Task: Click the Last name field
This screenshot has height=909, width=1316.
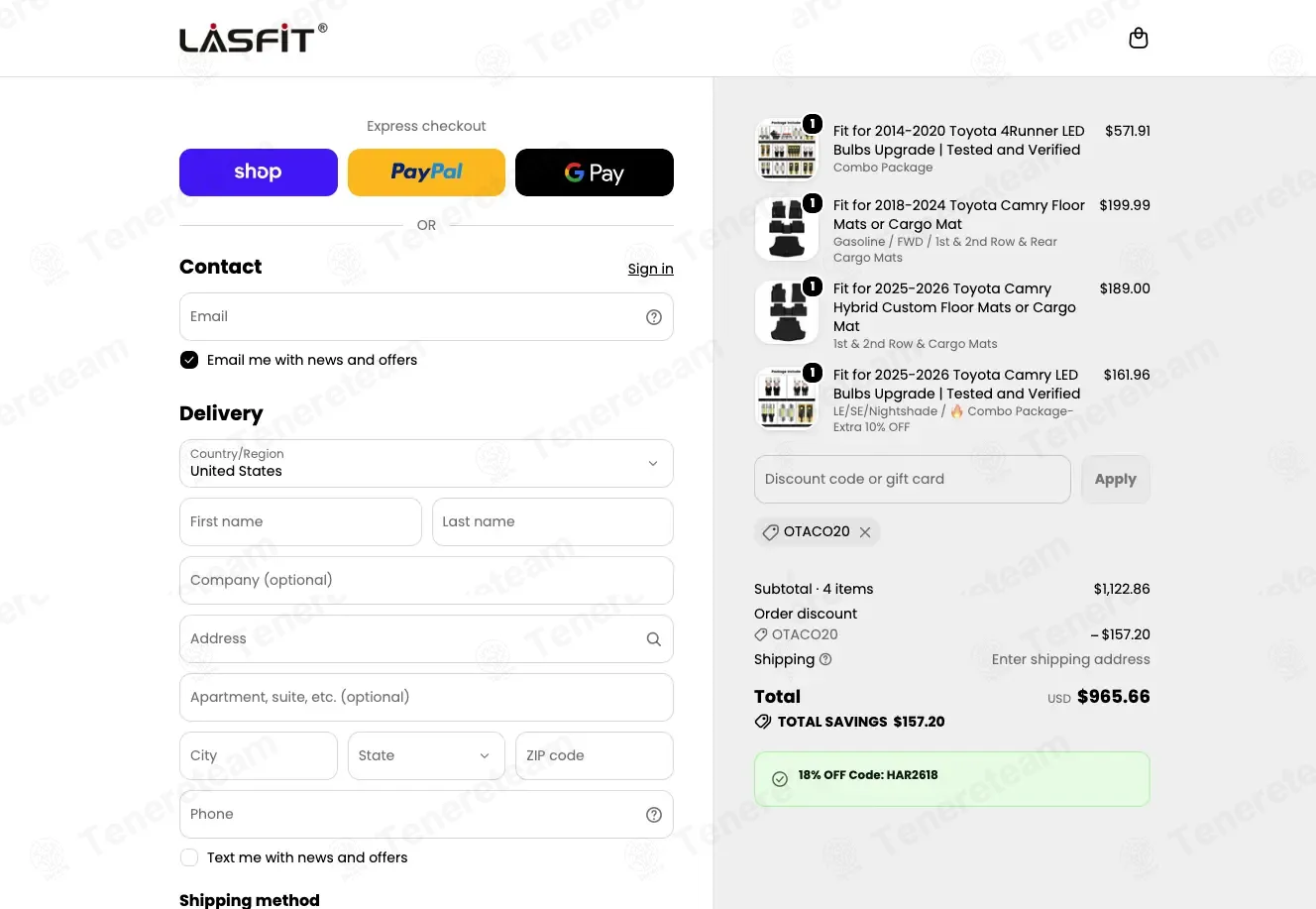Action: 553,521
